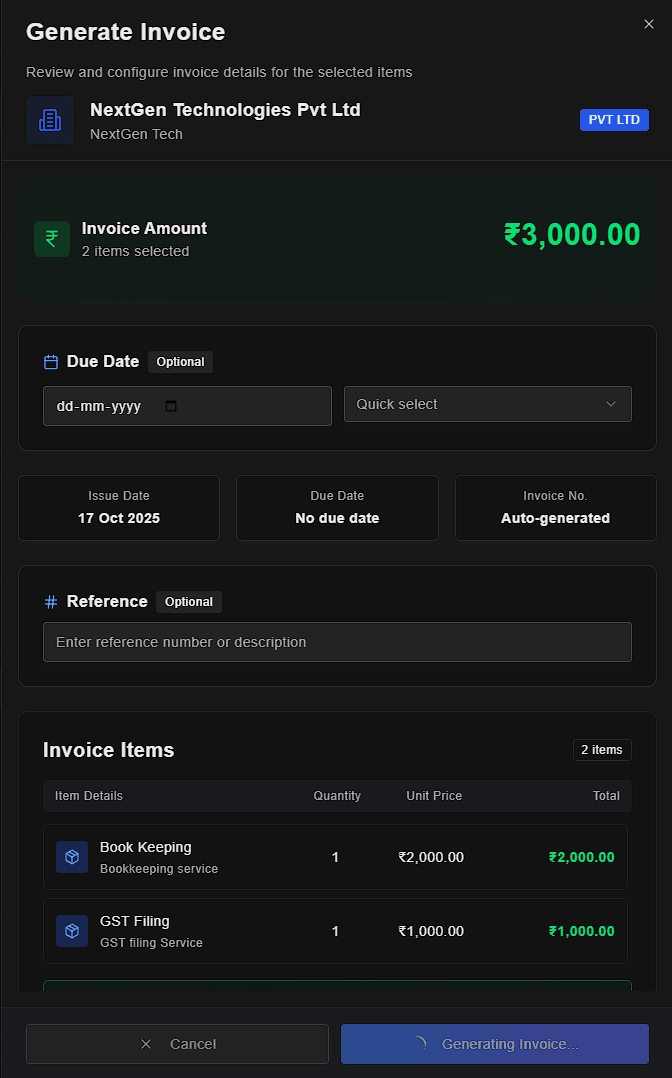672x1078 pixels.
Task: Click the Generating Invoice button
Action: [x=494, y=1043]
